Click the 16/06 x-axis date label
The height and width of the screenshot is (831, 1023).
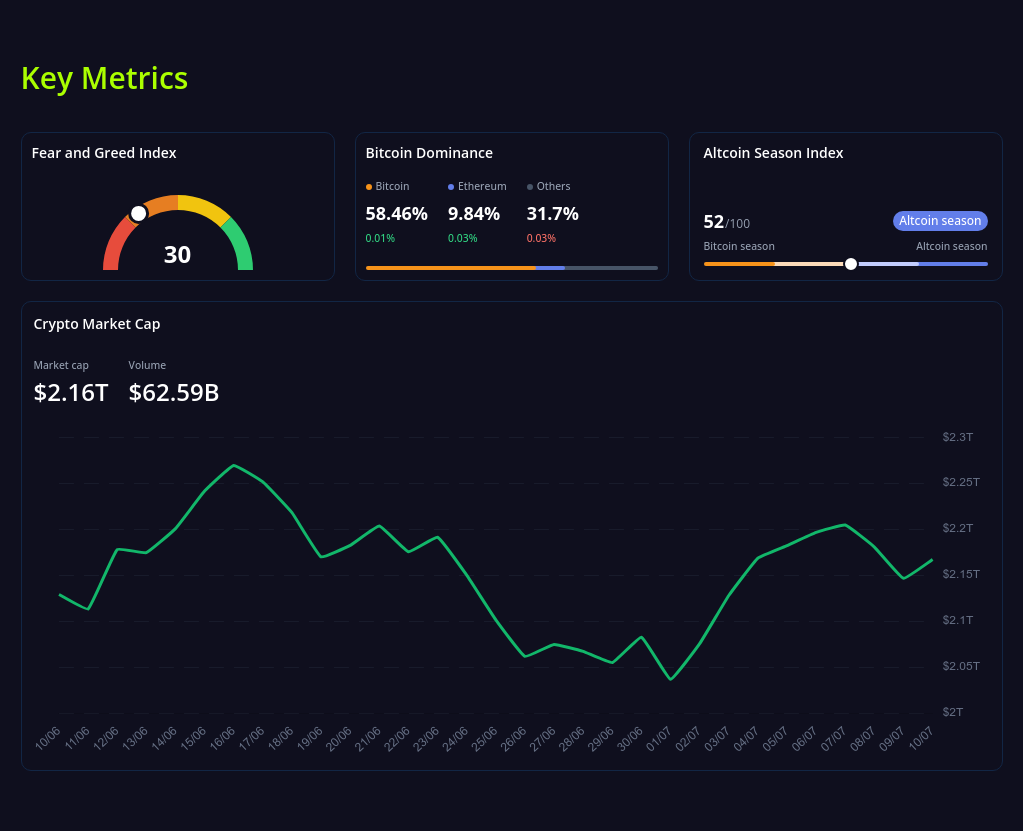click(x=222, y=738)
